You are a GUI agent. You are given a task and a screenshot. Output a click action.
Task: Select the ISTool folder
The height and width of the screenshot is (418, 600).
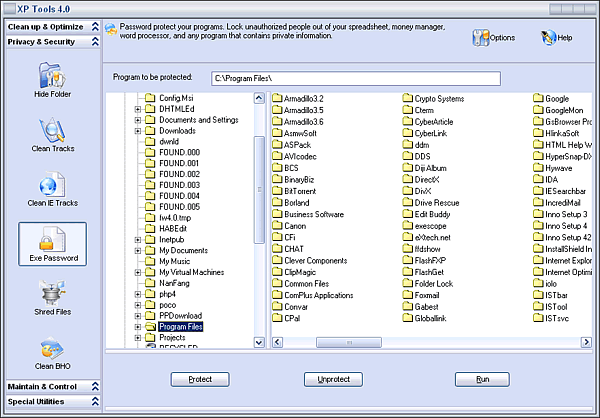click(550, 307)
